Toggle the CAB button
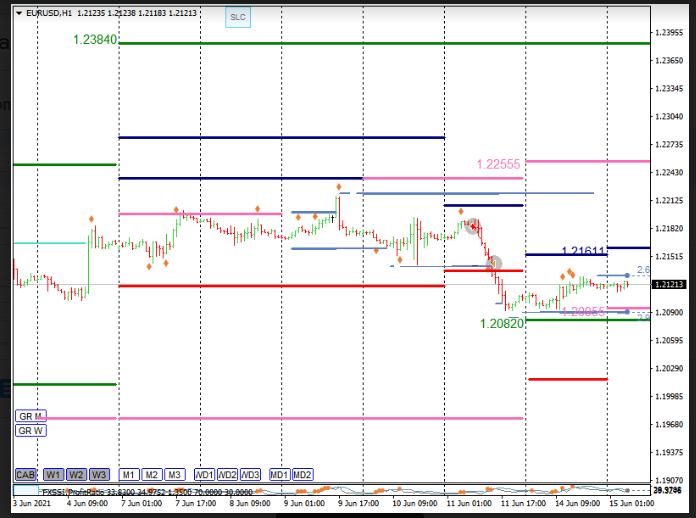696x518 pixels. coord(27,474)
